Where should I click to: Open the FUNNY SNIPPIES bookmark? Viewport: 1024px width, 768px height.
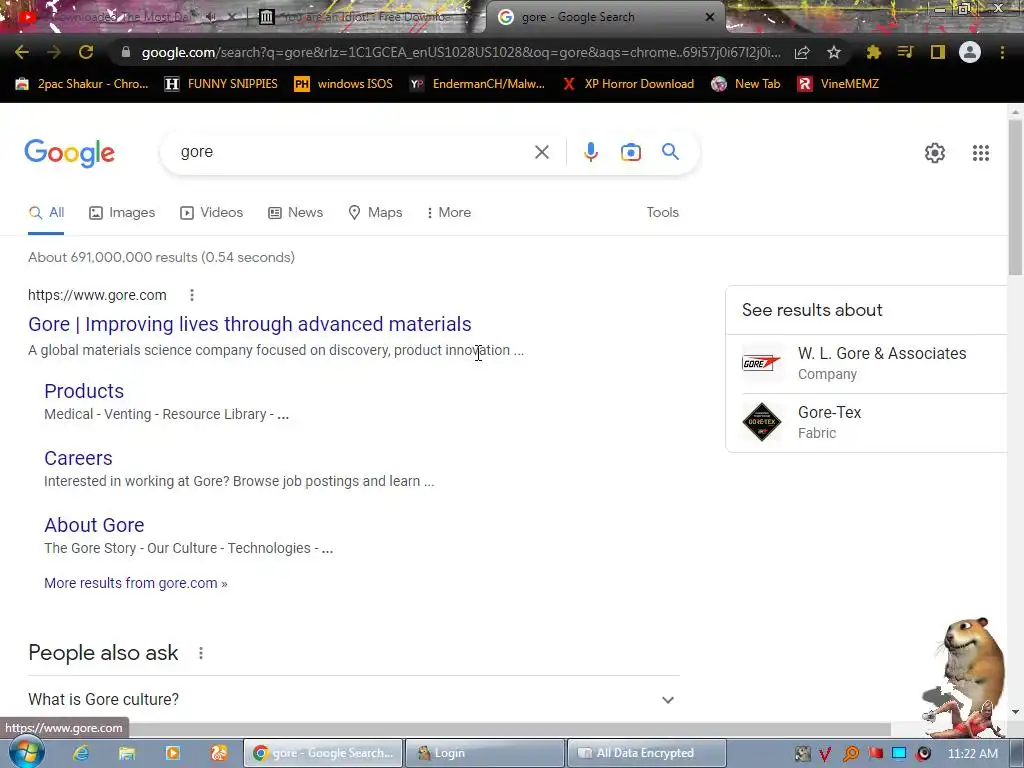[x=221, y=84]
